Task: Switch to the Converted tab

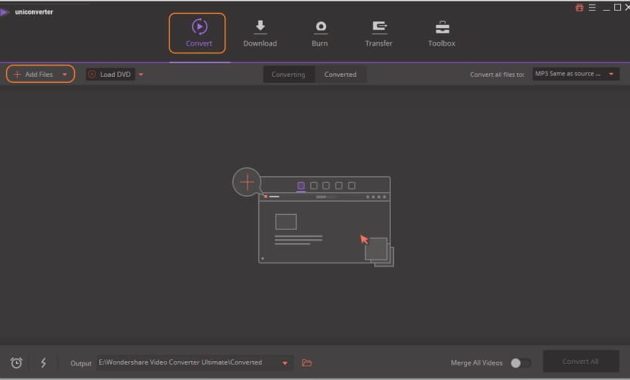Action: [340, 74]
